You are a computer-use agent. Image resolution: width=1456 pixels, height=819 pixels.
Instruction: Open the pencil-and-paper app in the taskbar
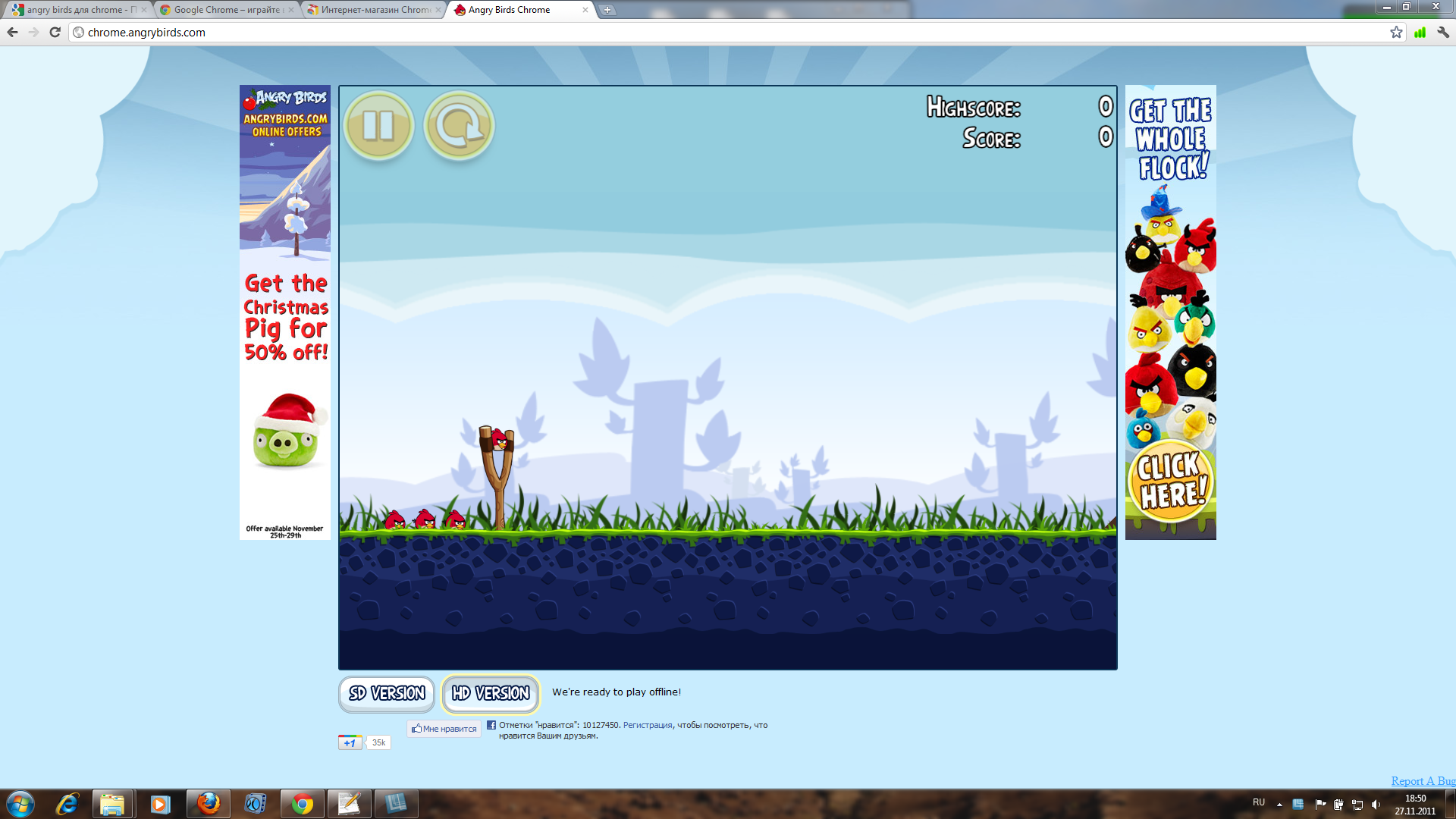[349, 804]
